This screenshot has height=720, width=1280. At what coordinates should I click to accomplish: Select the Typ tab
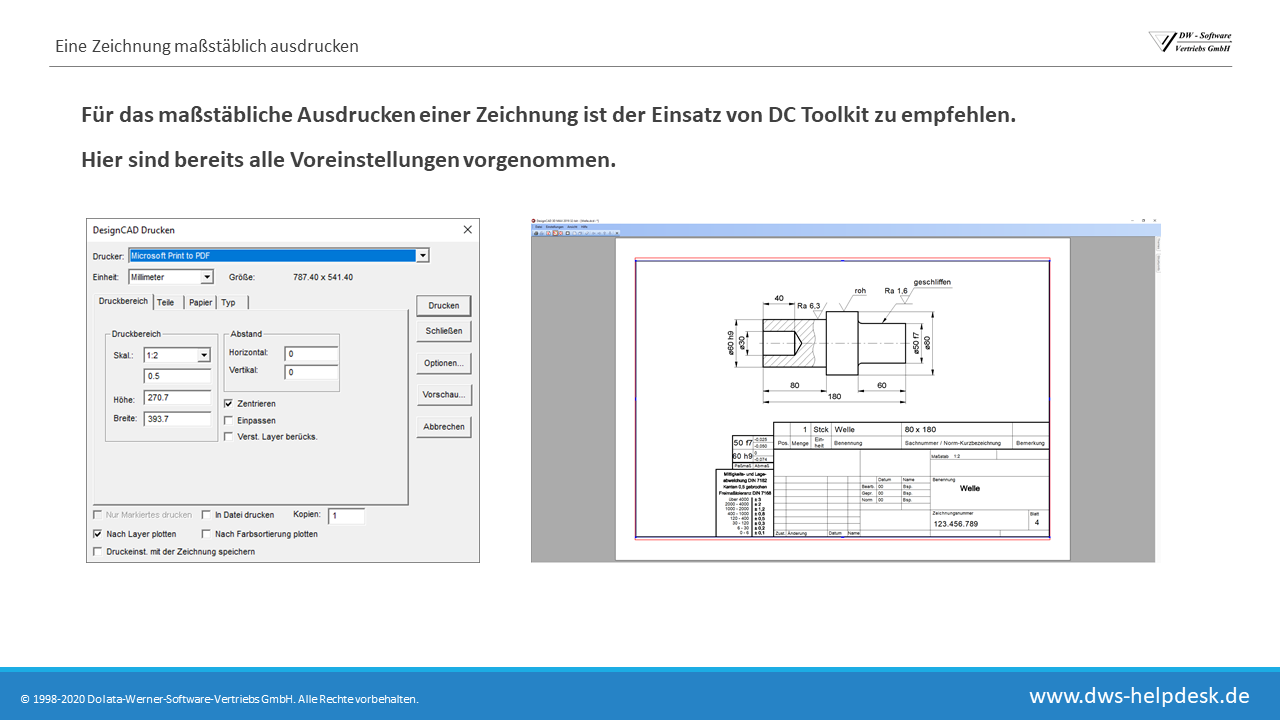point(230,302)
